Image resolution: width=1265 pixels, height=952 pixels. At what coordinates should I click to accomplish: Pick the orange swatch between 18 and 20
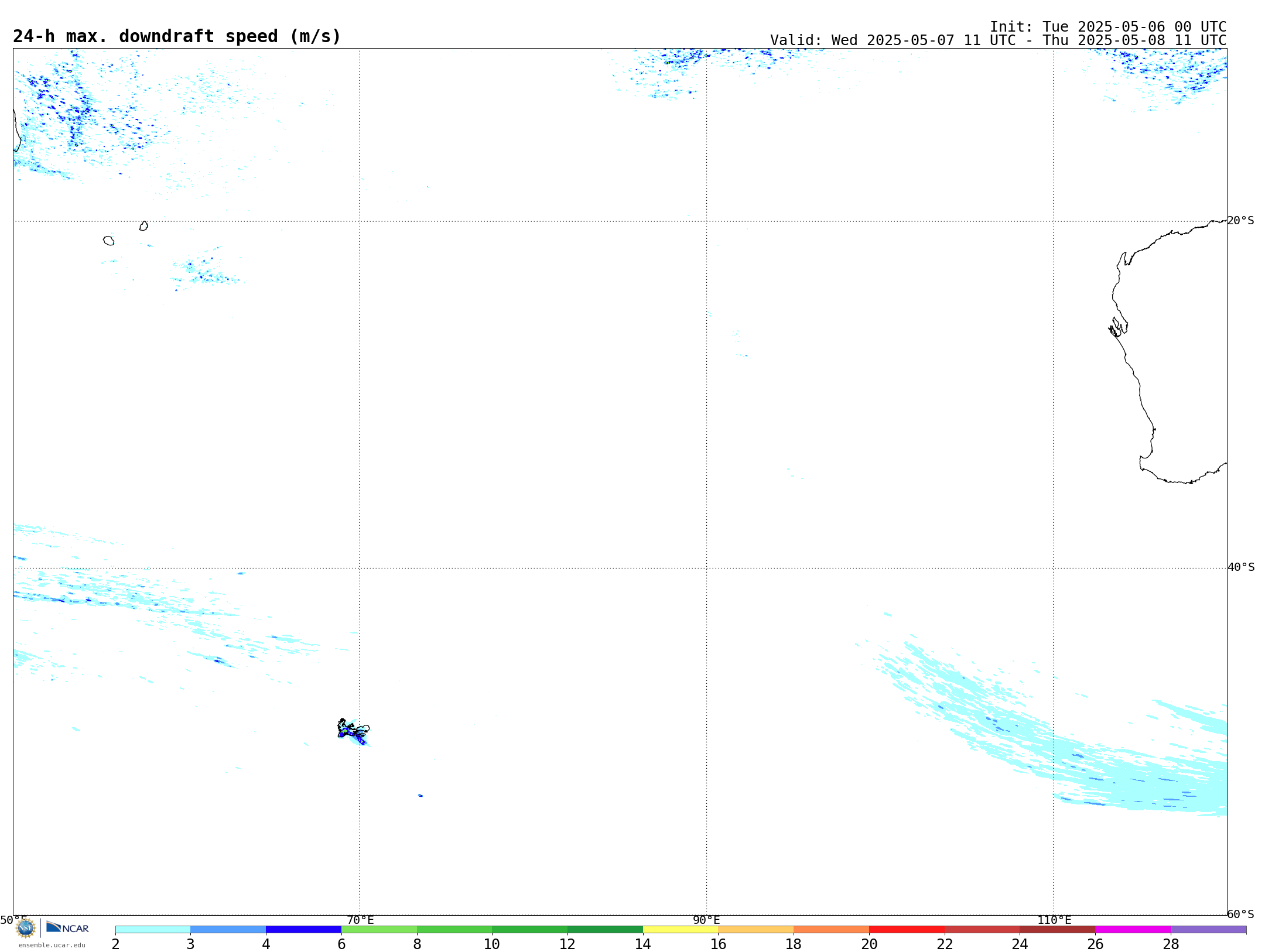click(x=832, y=930)
